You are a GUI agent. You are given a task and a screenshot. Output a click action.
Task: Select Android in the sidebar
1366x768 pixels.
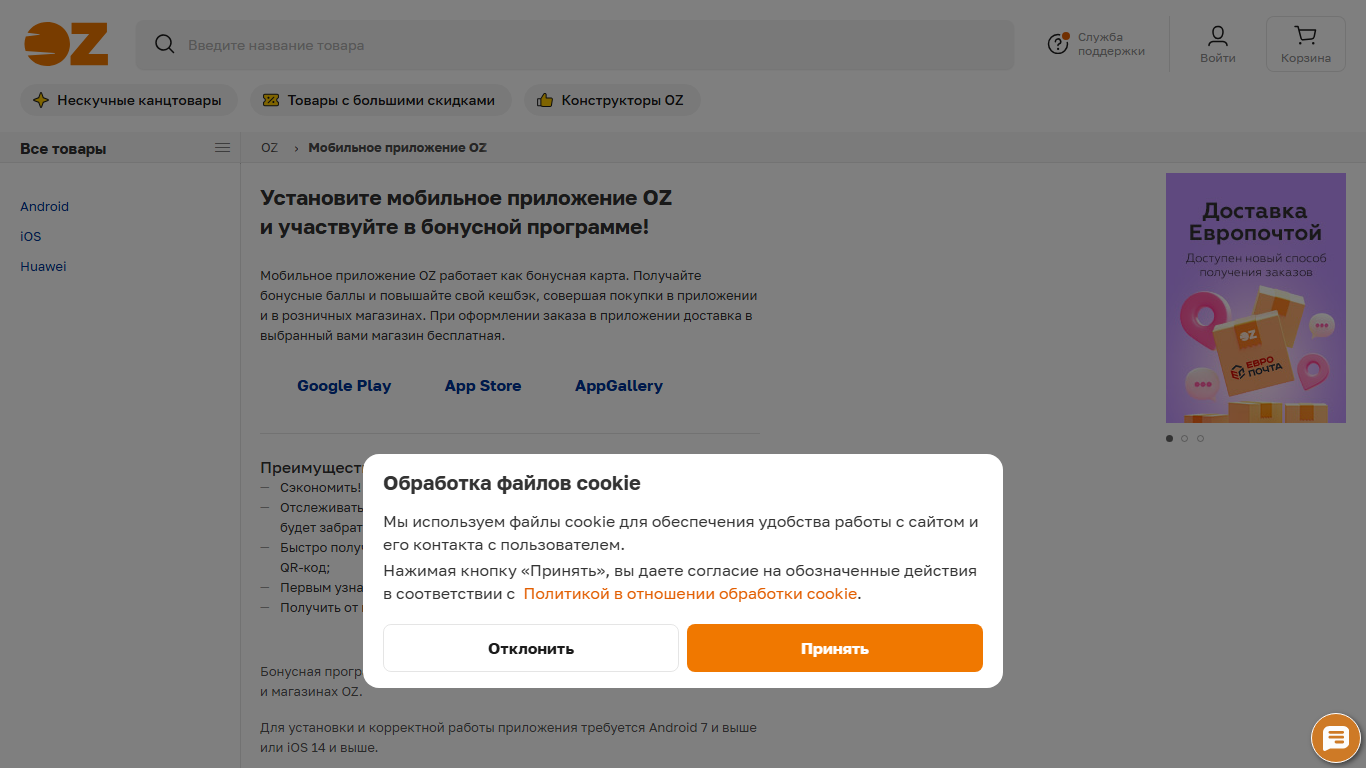[45, 206]
